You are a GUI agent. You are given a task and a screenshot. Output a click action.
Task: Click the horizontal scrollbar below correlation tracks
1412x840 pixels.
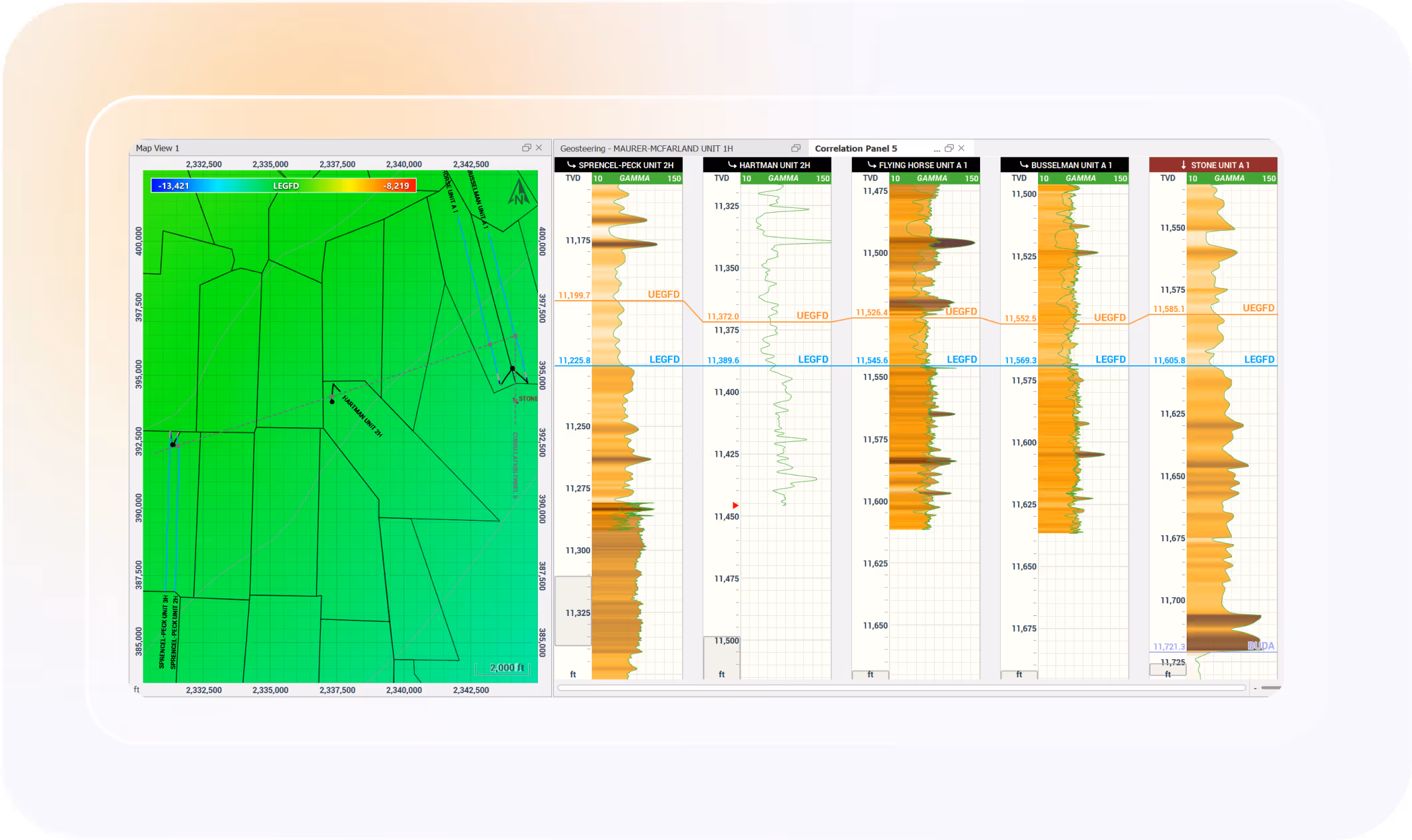click(x=901, y=687)
